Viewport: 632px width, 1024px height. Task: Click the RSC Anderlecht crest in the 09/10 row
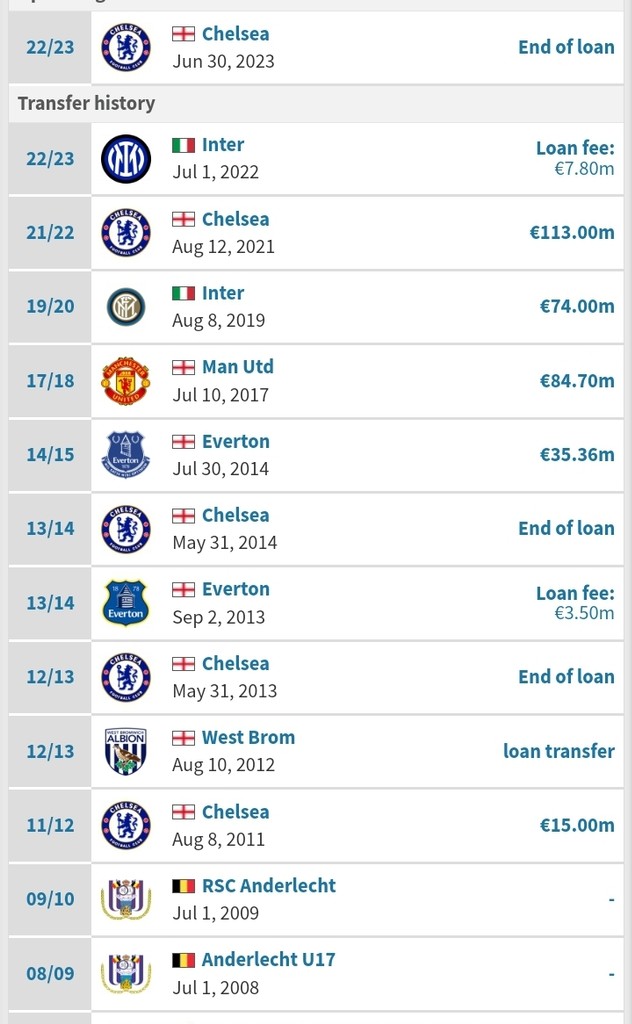pyautogui.click(x=126, y=899)
